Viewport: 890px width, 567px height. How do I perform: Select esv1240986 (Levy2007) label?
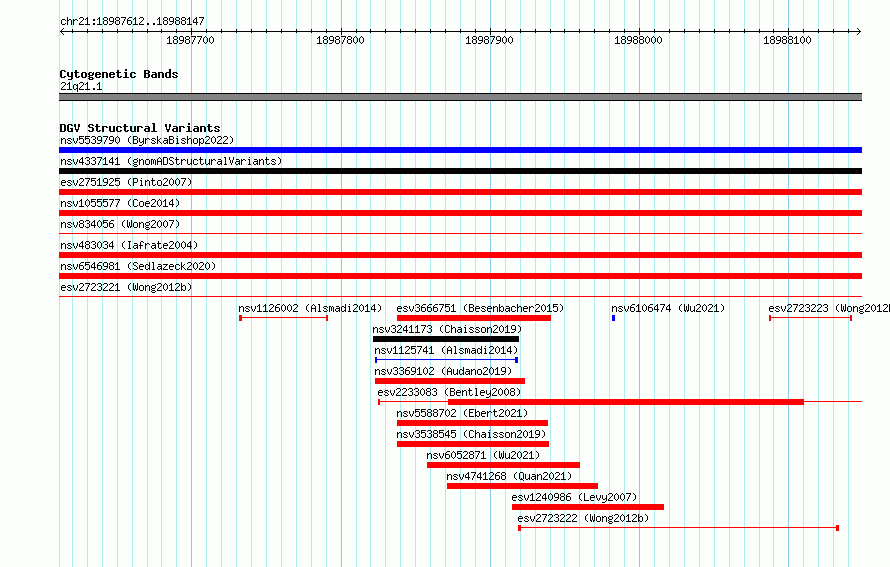(574, 497)
